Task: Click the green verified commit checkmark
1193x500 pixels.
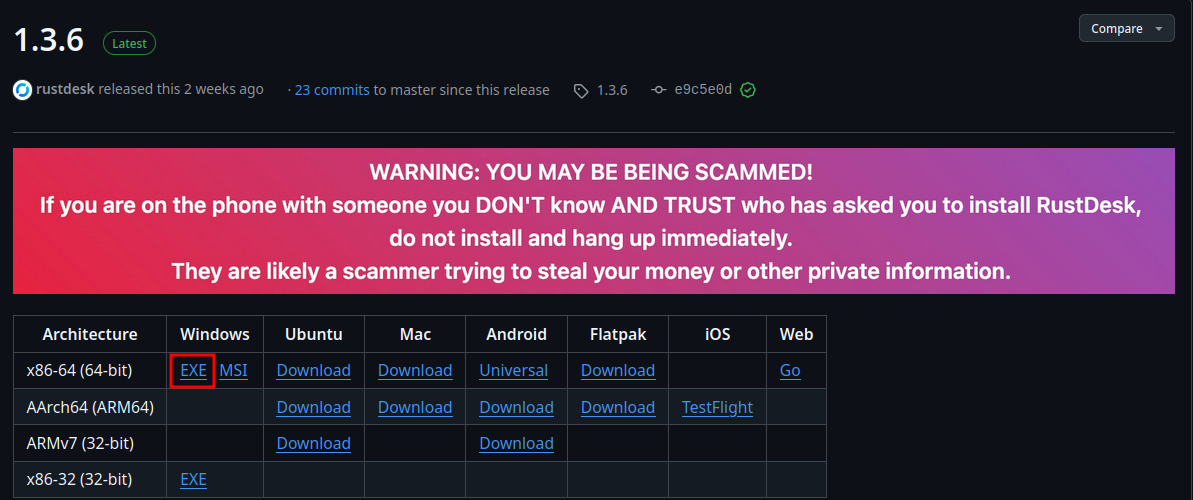Action: [748, 90]
